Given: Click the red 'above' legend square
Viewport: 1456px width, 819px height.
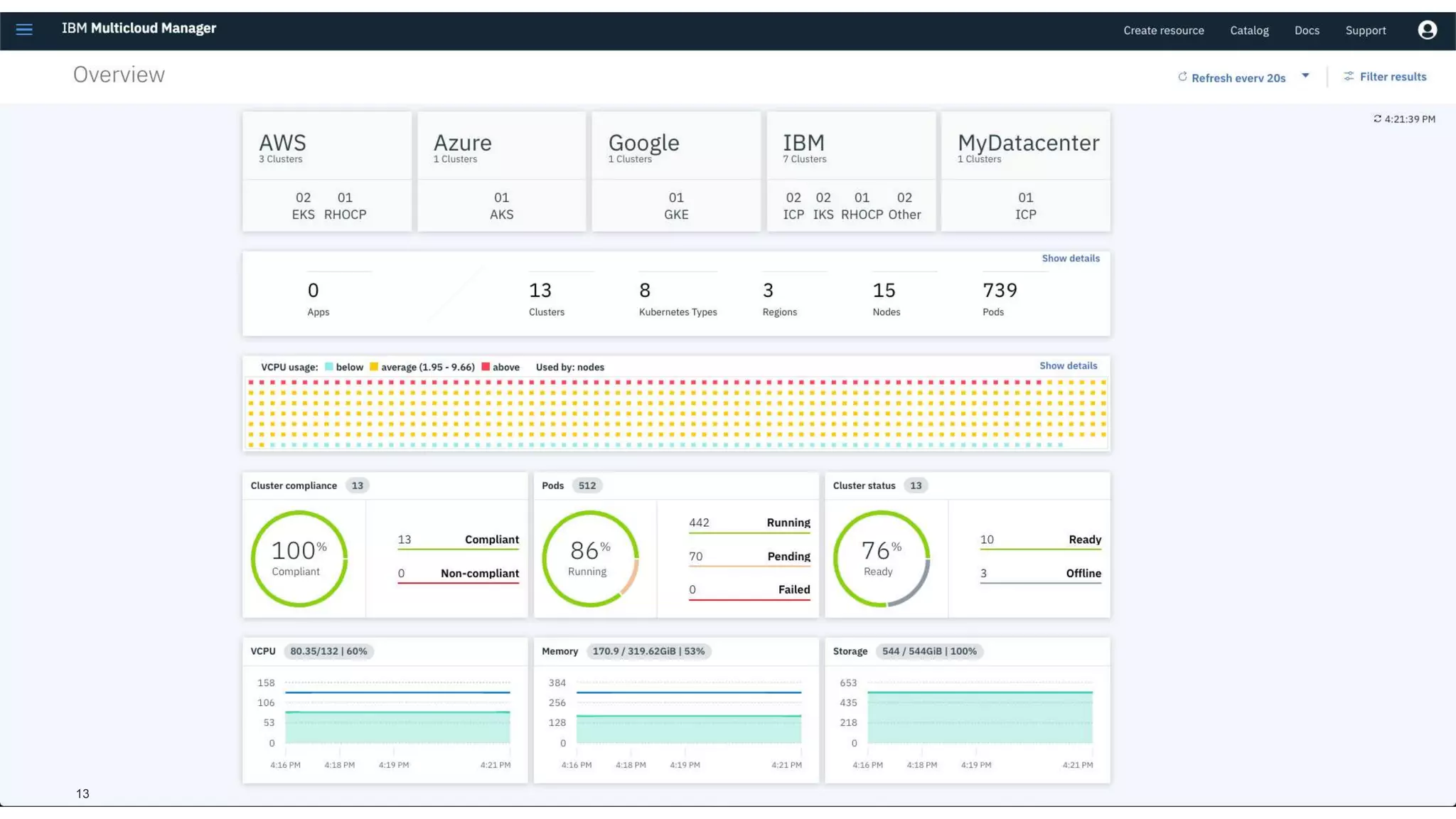Looking at the screenshot, I should tap(486, 367).
